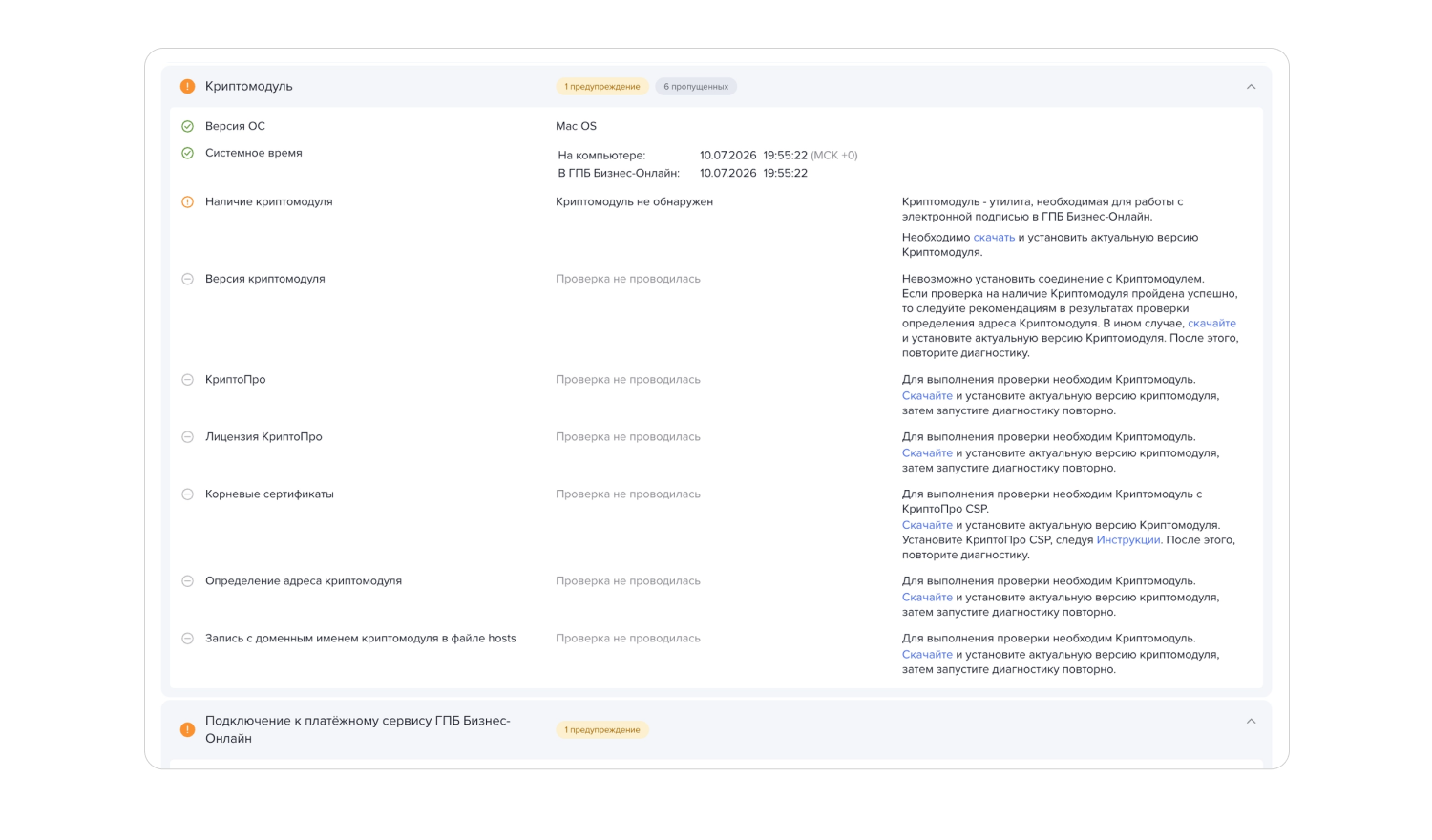Click orange warning icon beside Наличие криптомодуля
Viewport: 1432px width, 840px height.
[188, 201]
